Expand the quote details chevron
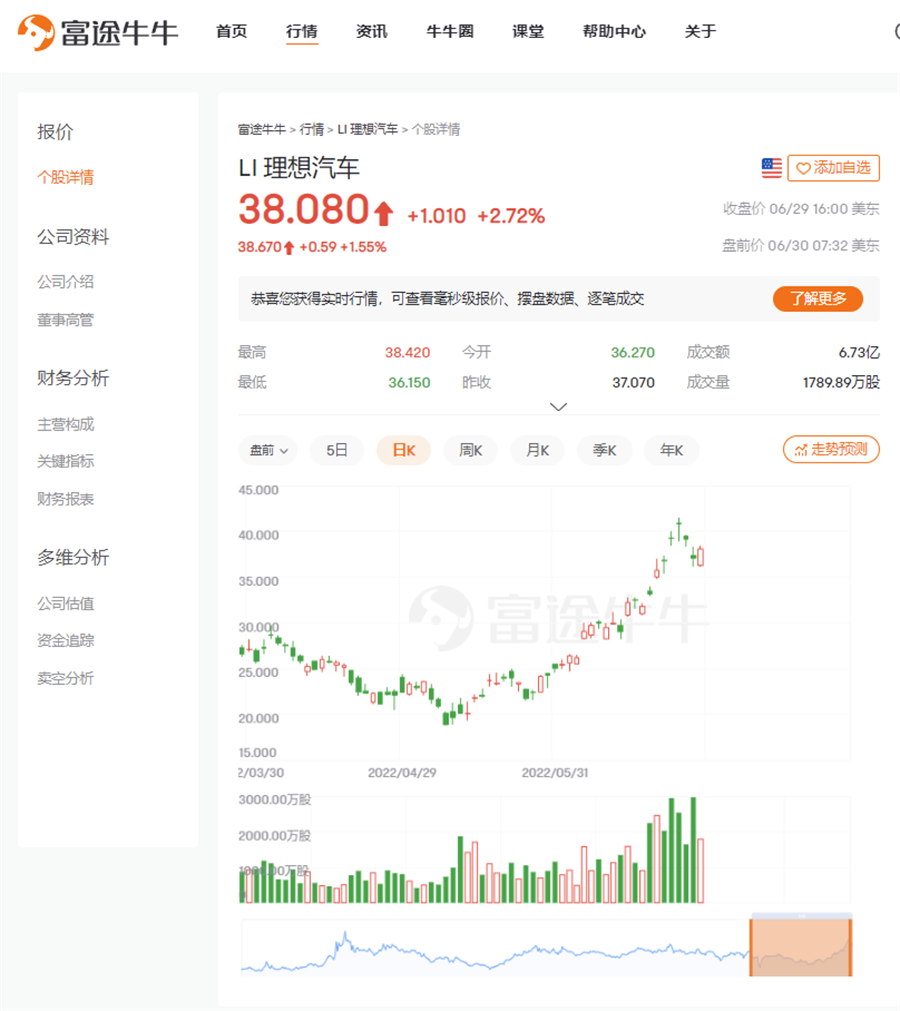The image size is (900, 1011). (558, 407)
